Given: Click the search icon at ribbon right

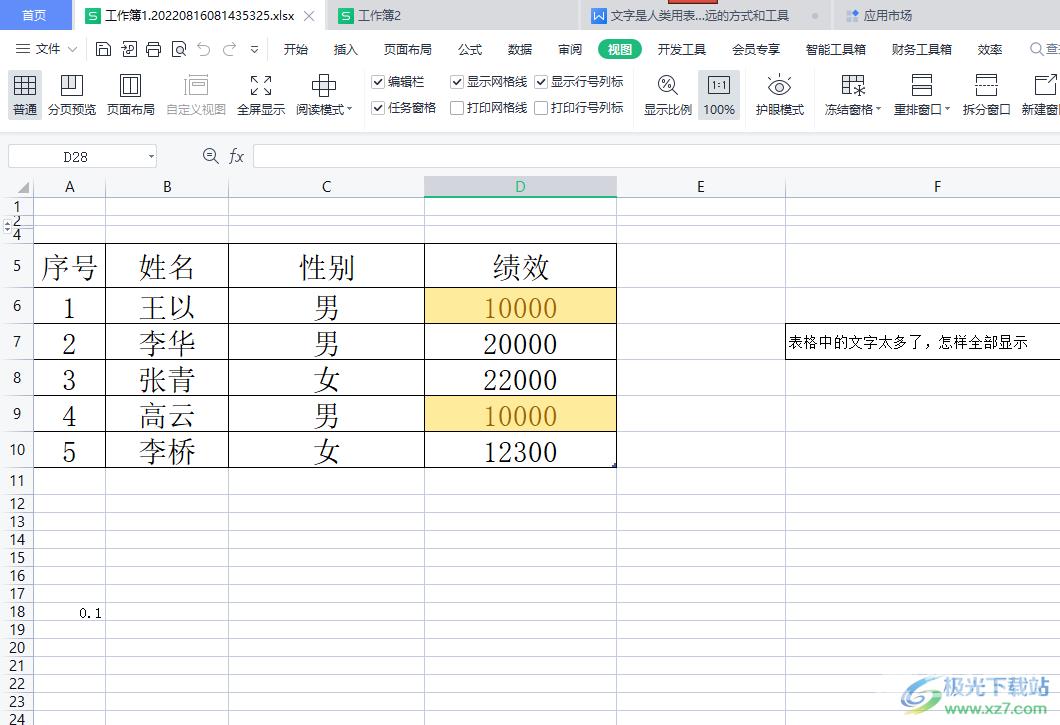Looking at the screenshot, I should [1036, 49].
